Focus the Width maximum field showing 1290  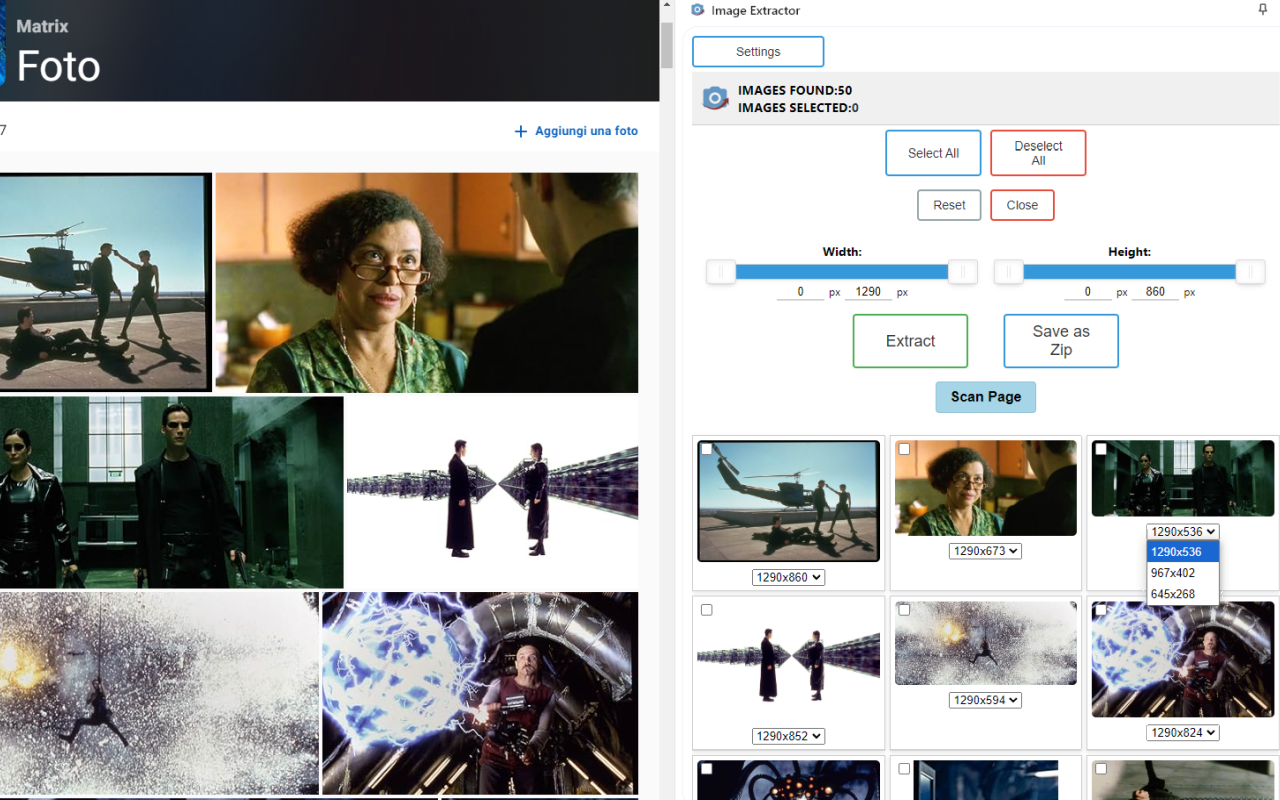pos(868,292)
